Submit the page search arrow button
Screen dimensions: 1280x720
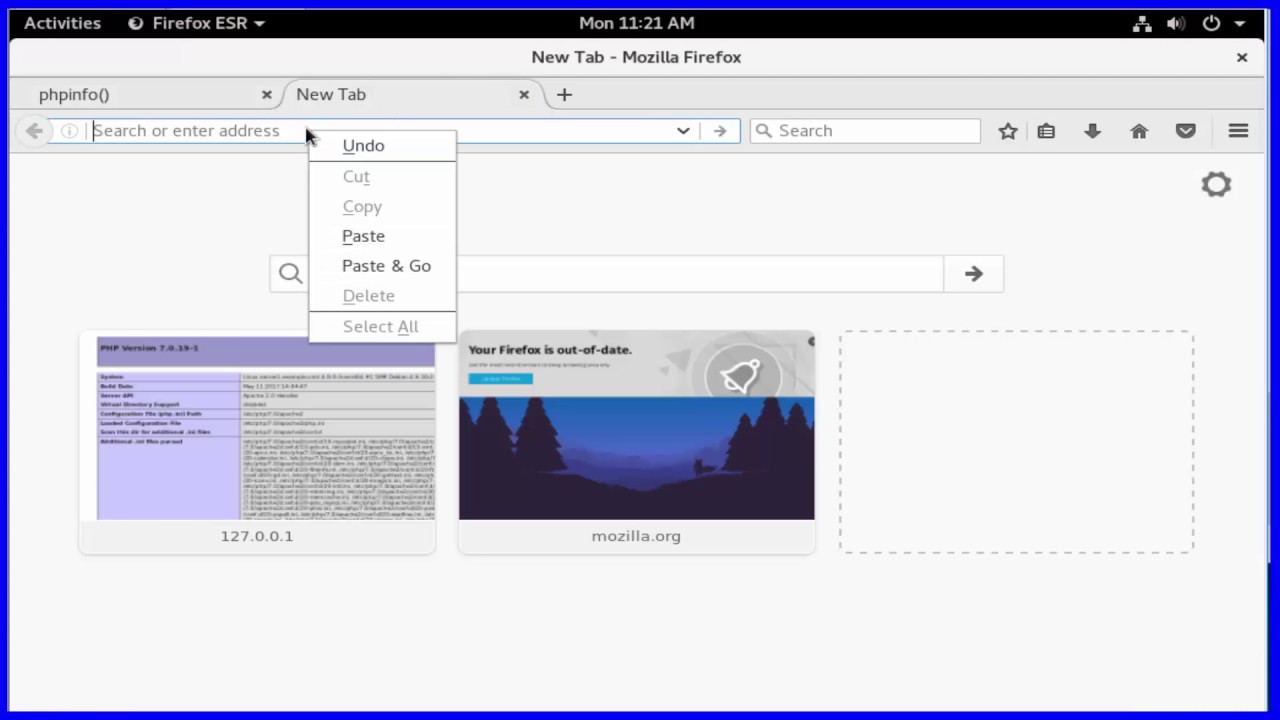[973, 274]
